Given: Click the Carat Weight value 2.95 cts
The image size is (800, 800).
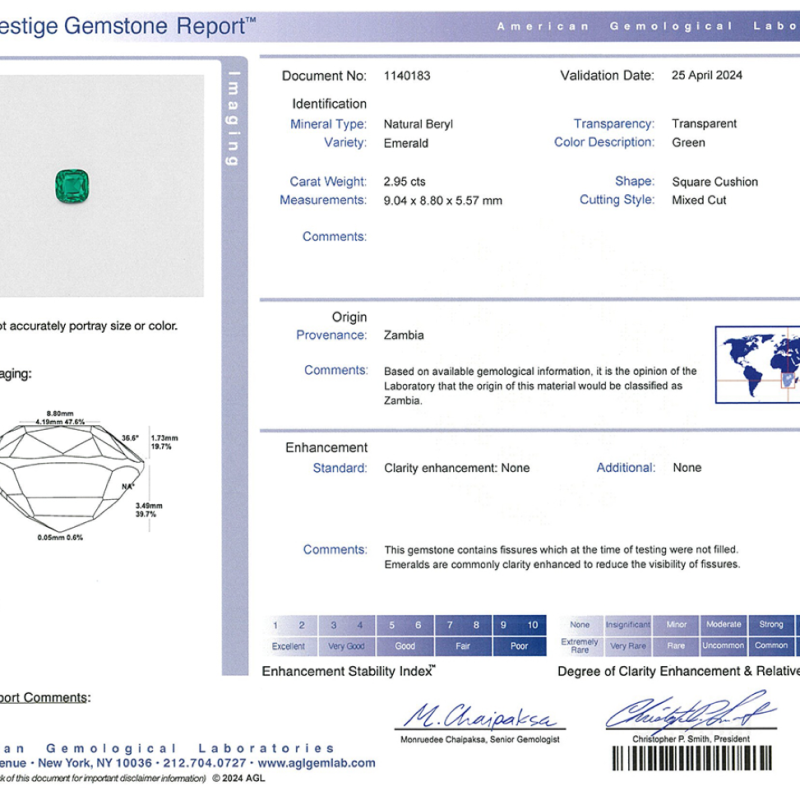Looking at the screenshot, I should (x=404, y=182).
